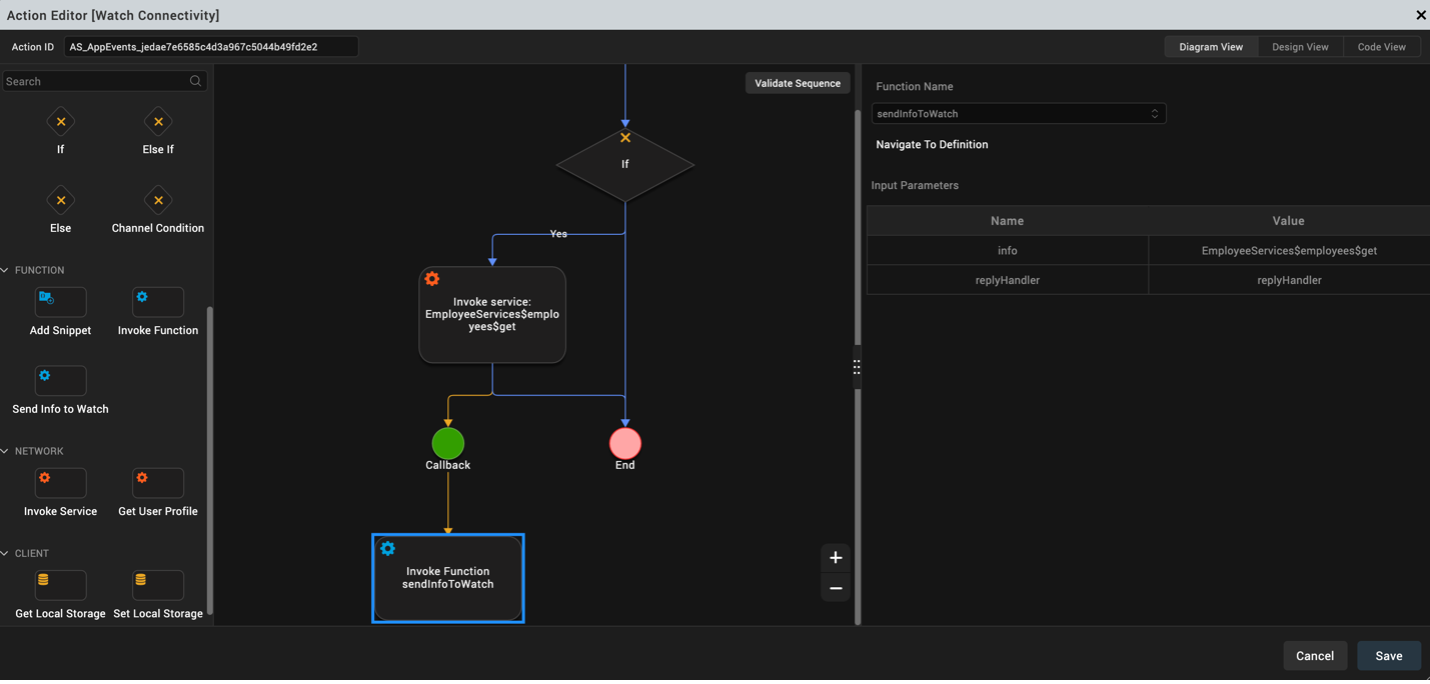The width and height of the screenshot is (1430, 684).
Task: Switch to the Design View tab
Action: point(1300,47)
